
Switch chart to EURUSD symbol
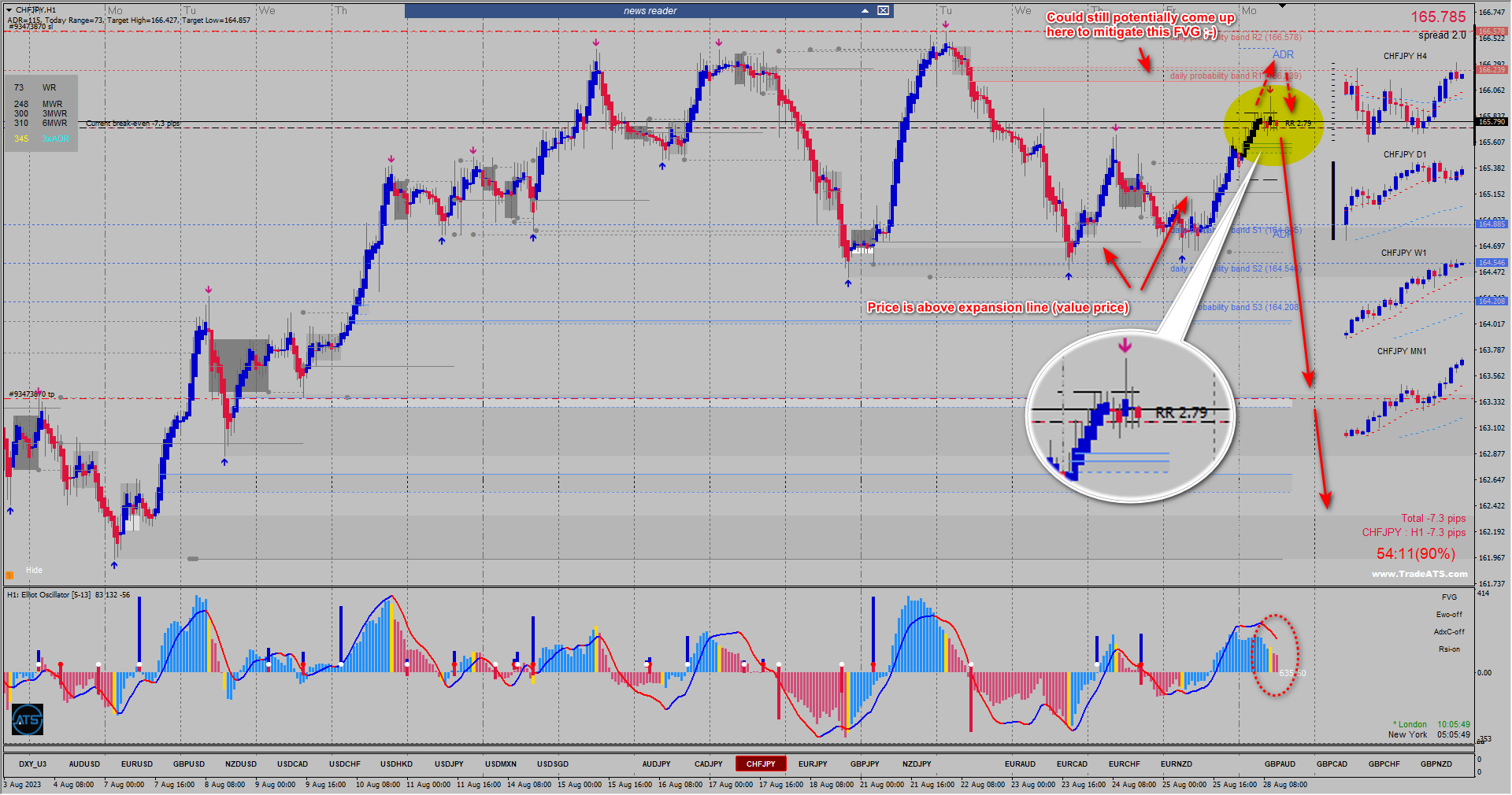(x=137, y=764)
